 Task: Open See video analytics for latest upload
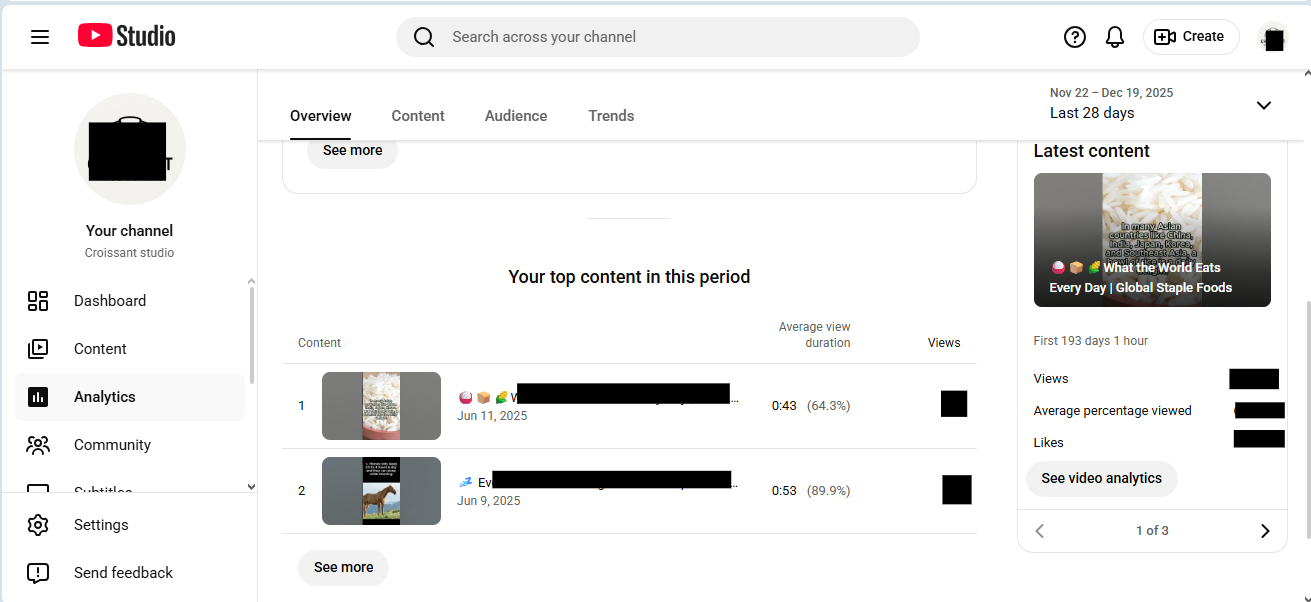click(1101, 478)
